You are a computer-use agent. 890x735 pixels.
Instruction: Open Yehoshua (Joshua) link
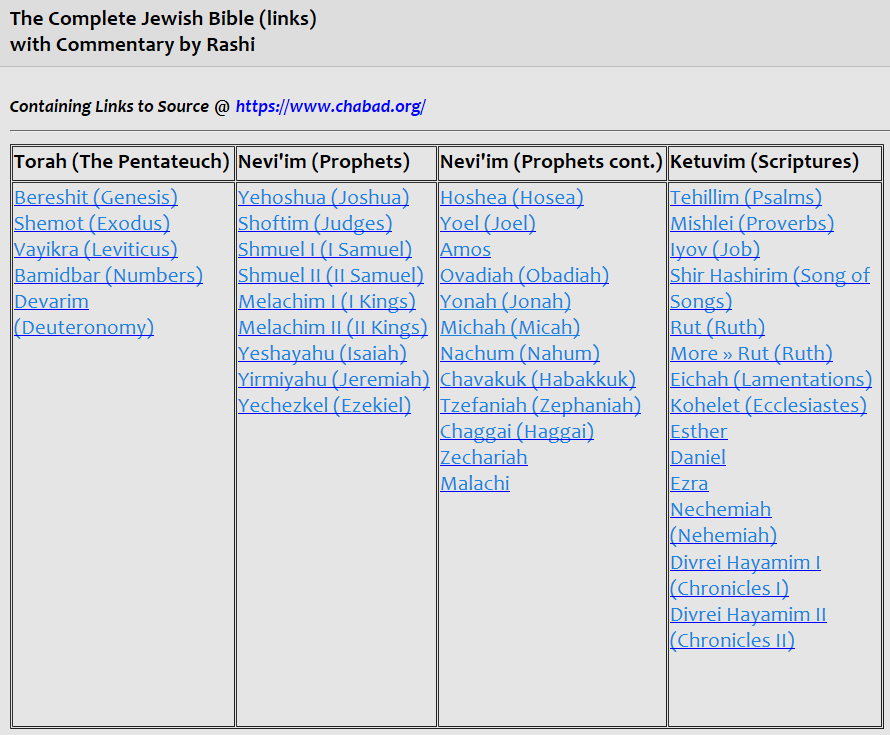click(324, 198)
